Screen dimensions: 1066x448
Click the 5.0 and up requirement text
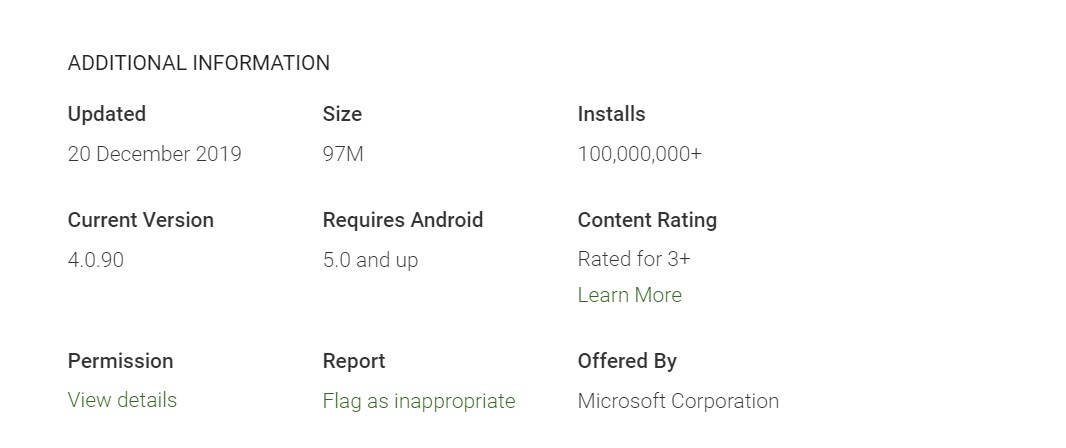[371, 260]
